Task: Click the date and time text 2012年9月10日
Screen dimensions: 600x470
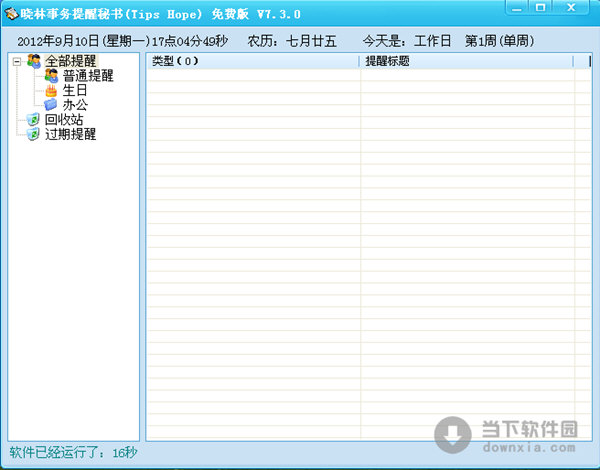Action: click(122, 41)
